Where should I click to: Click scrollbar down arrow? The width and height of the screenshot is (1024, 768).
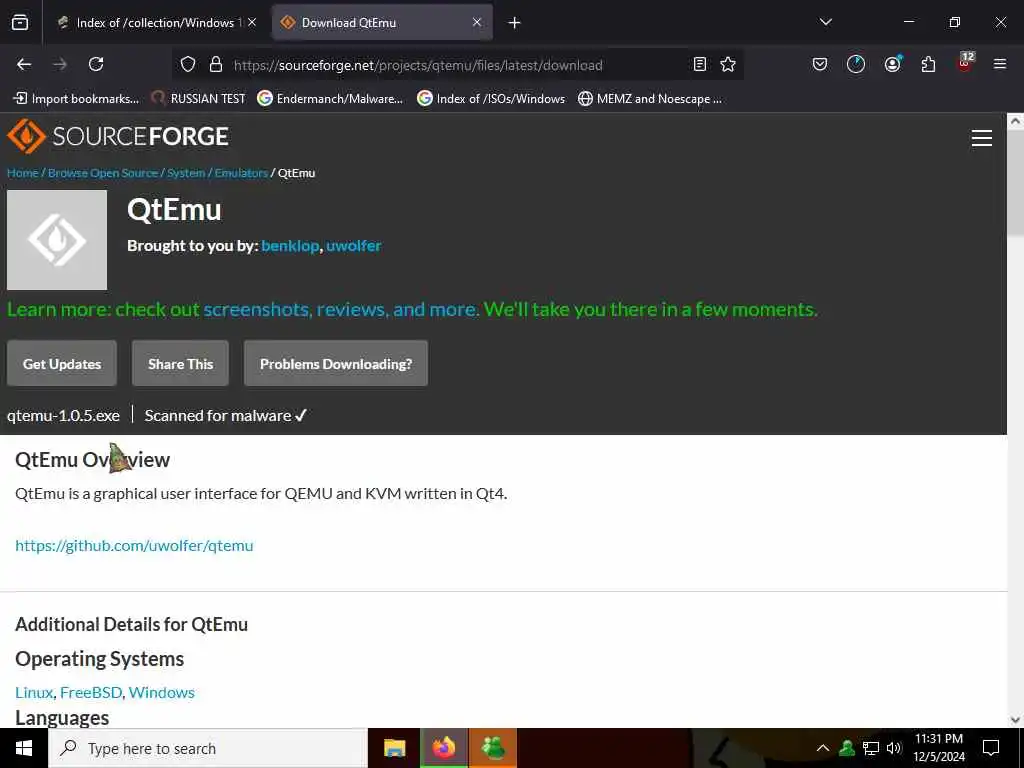[x=1015, y=720]
